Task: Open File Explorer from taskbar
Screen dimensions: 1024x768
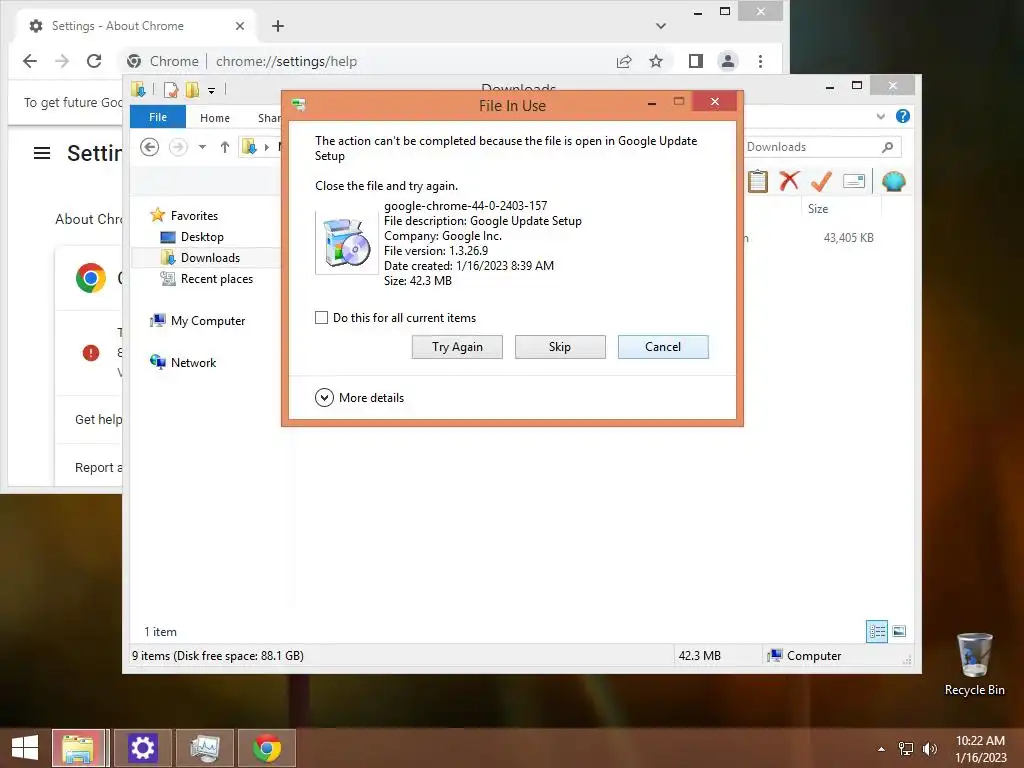Action: (x=78, y=748)
